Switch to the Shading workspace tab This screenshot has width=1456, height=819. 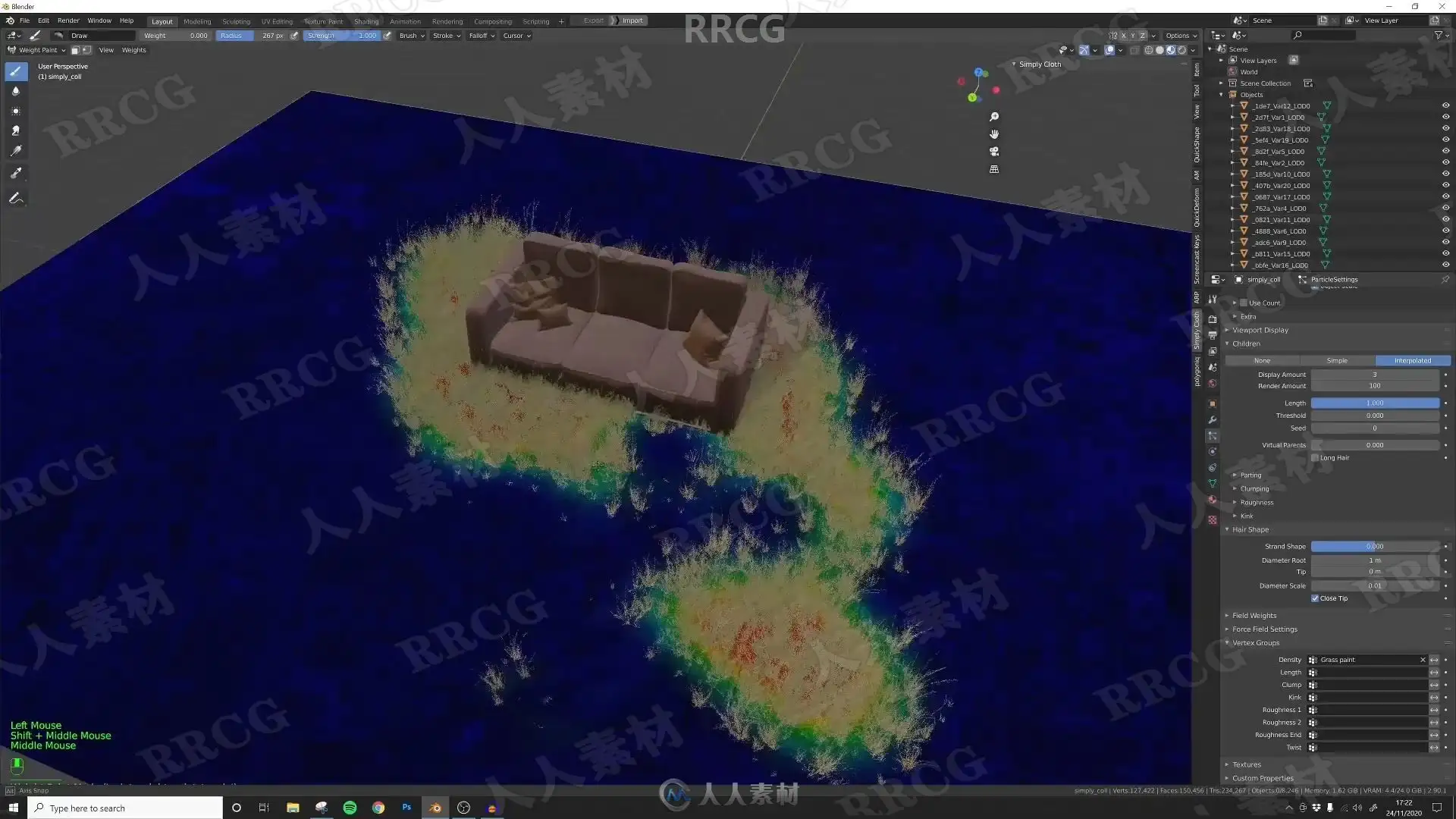(366, 21)
